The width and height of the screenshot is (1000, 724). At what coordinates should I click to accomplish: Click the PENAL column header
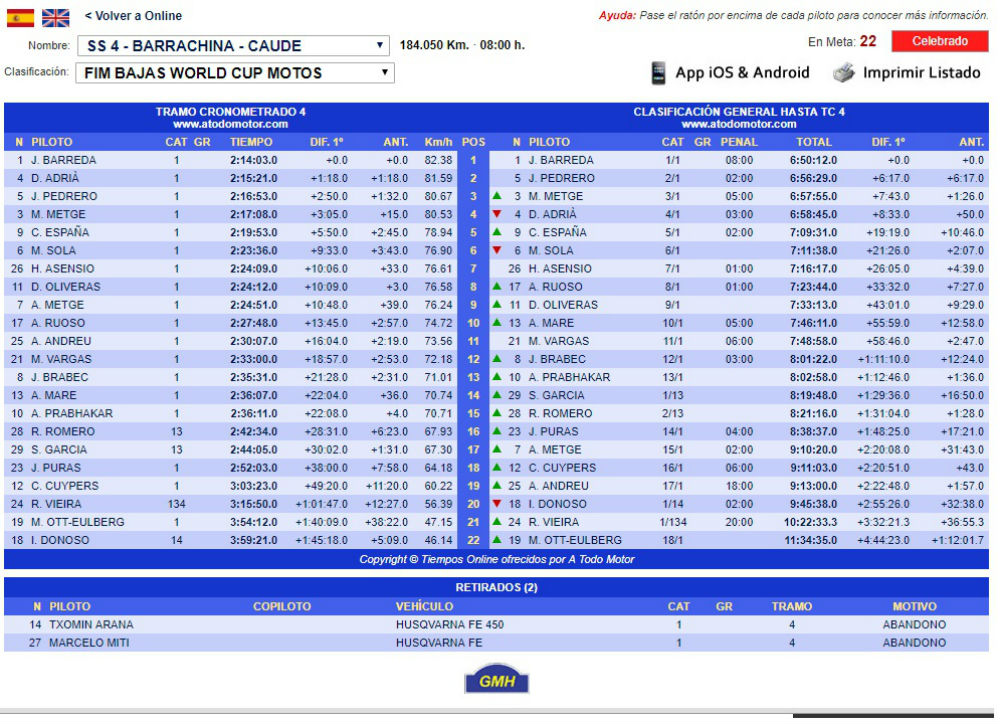point(739,142)
